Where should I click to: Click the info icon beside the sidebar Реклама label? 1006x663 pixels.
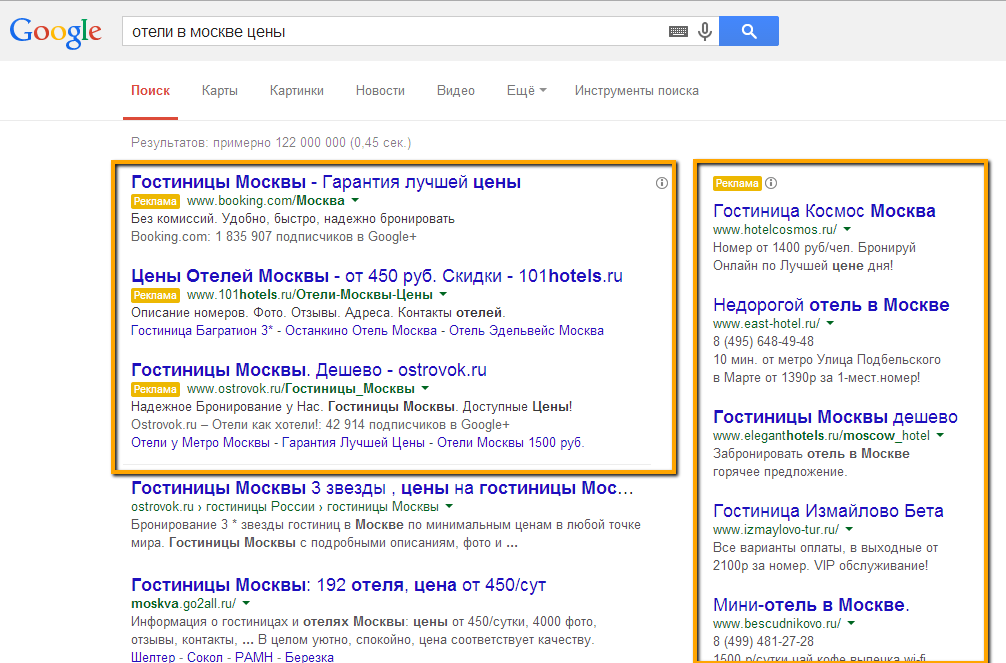771,183
